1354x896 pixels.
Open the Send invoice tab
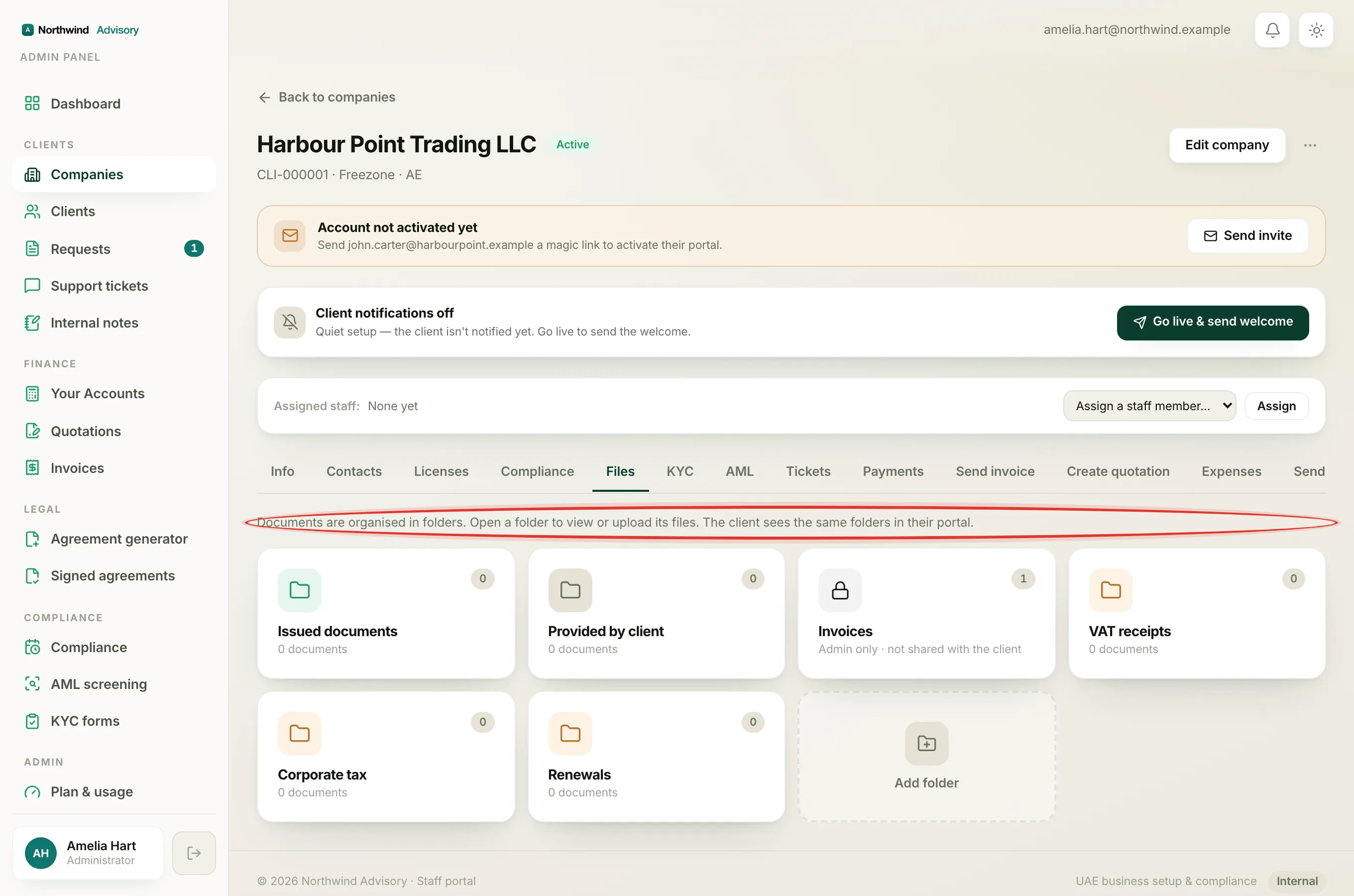click(x=995, y=471)
